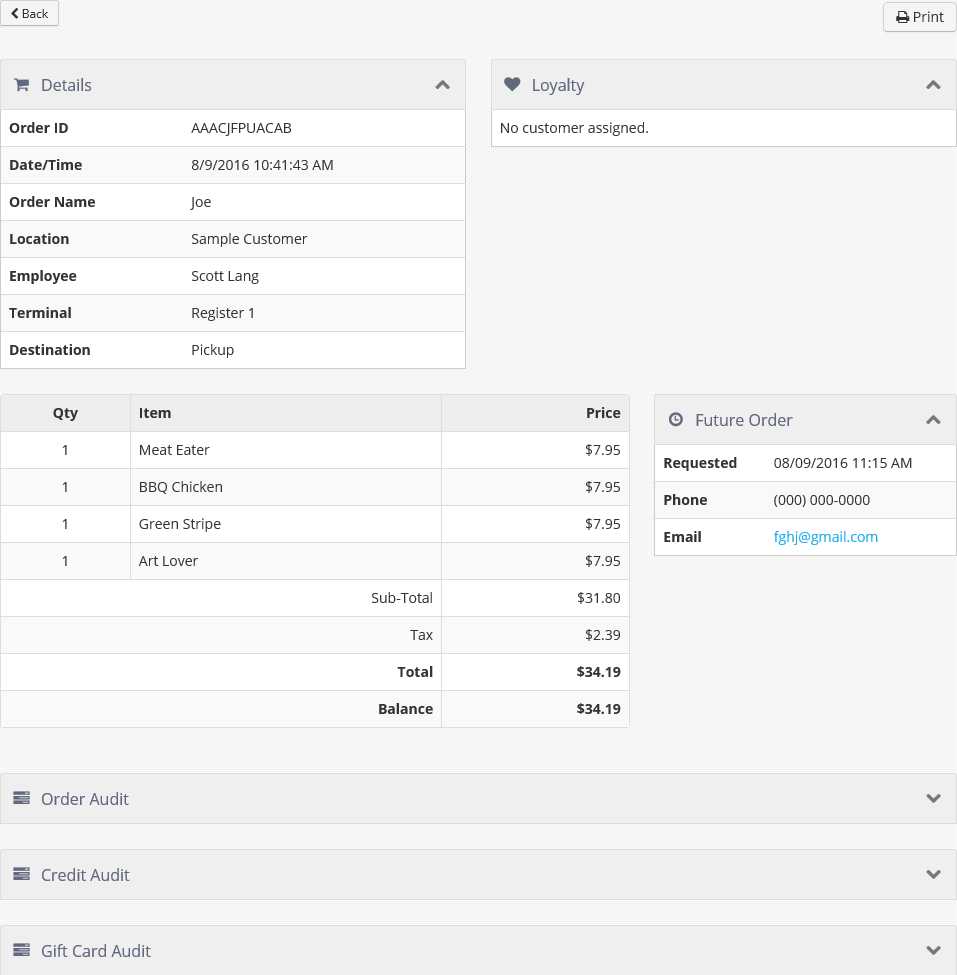Image resolution: width=957 pixels, height=975 pixels.
Task: Click the Green Stripe item row
Action: (x=315, y=524)
